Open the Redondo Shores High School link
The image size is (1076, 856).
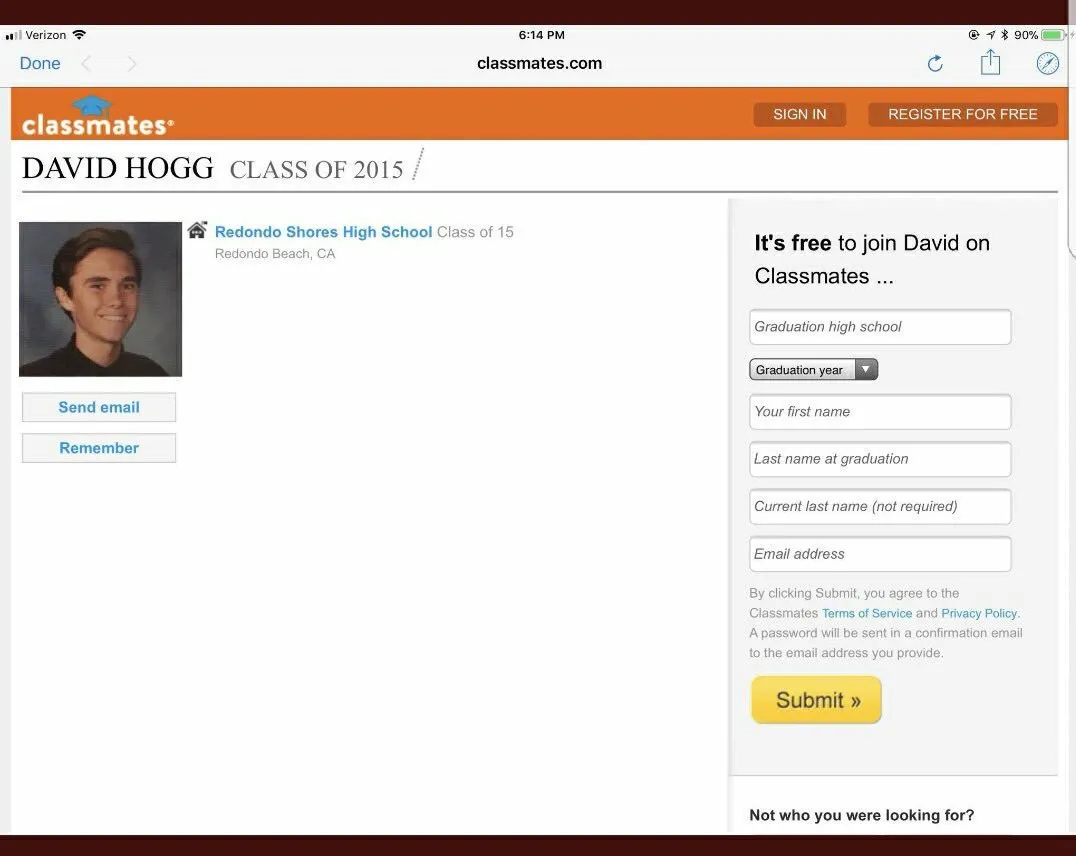[x=323, y=232]
